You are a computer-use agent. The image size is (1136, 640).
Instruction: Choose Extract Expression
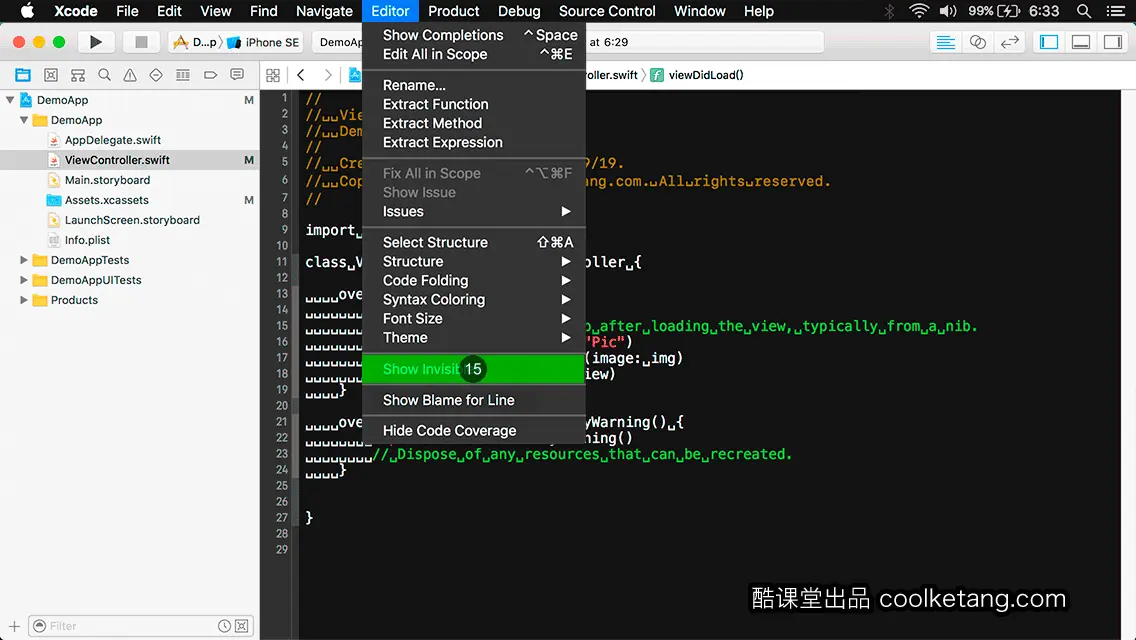click(x=474, y=143)
